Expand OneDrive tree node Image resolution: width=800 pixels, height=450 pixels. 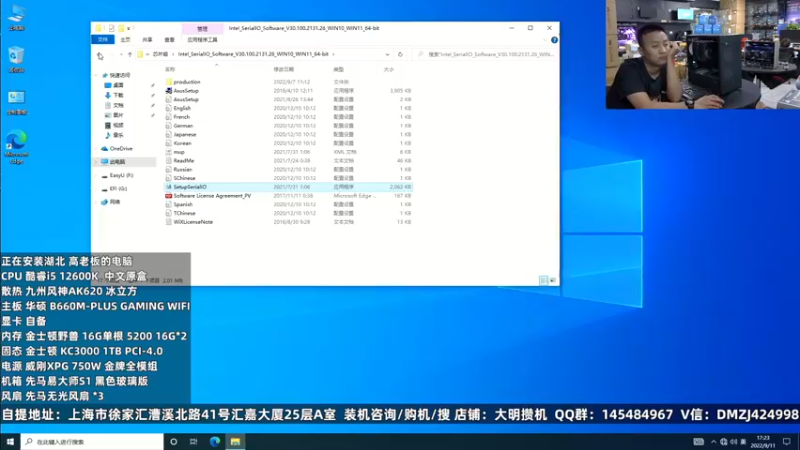coord(96,148)
